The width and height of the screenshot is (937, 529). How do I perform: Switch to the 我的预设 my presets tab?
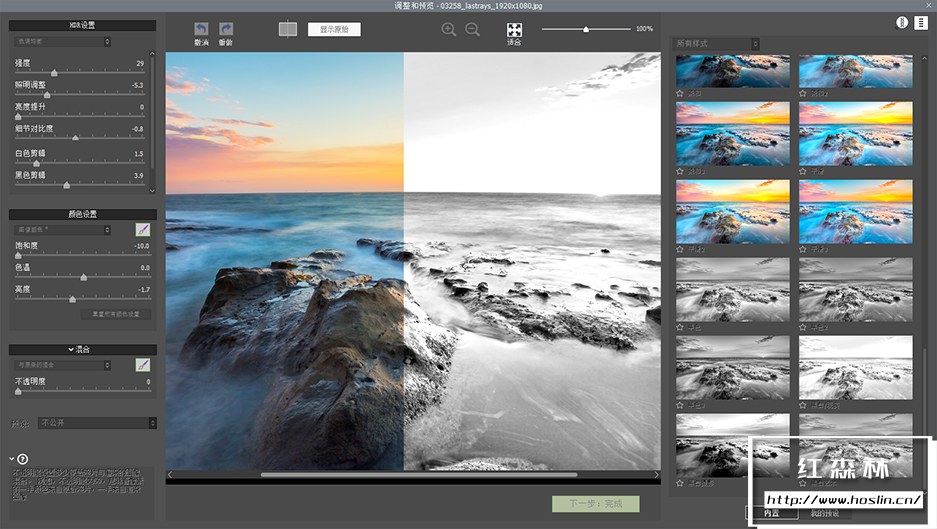click(x=824, y=513)
